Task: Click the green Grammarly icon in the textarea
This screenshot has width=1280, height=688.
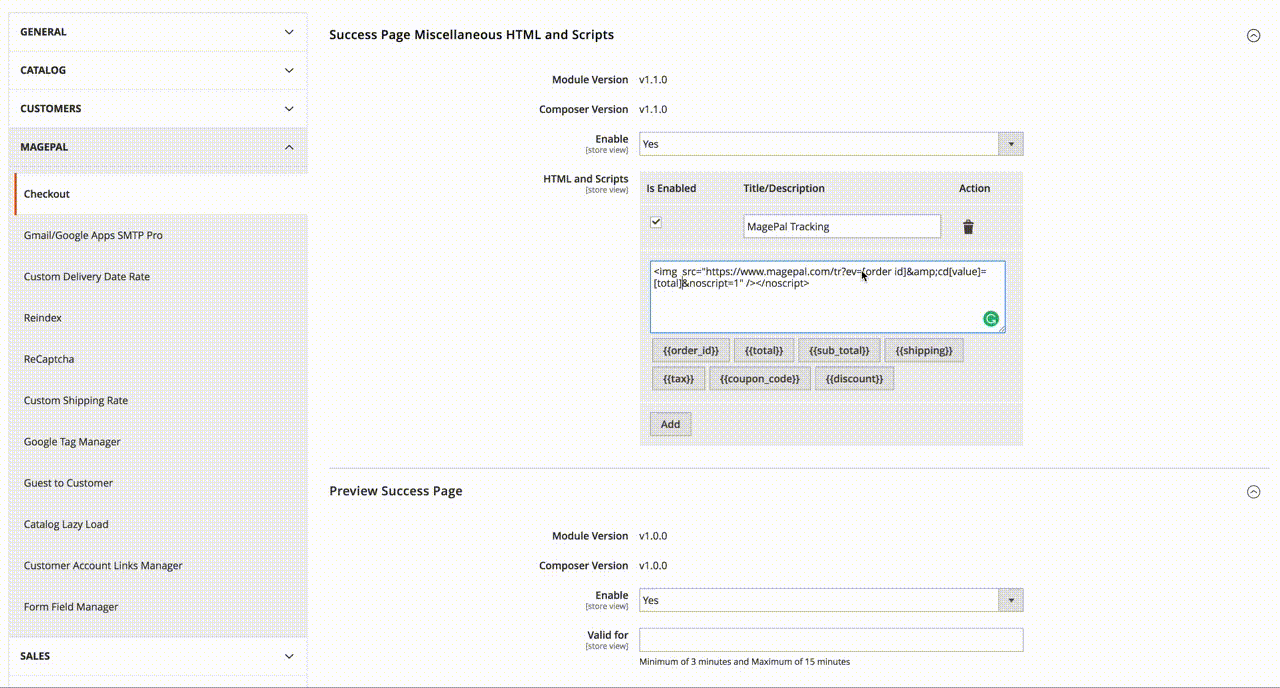Action: click(991, 319)
